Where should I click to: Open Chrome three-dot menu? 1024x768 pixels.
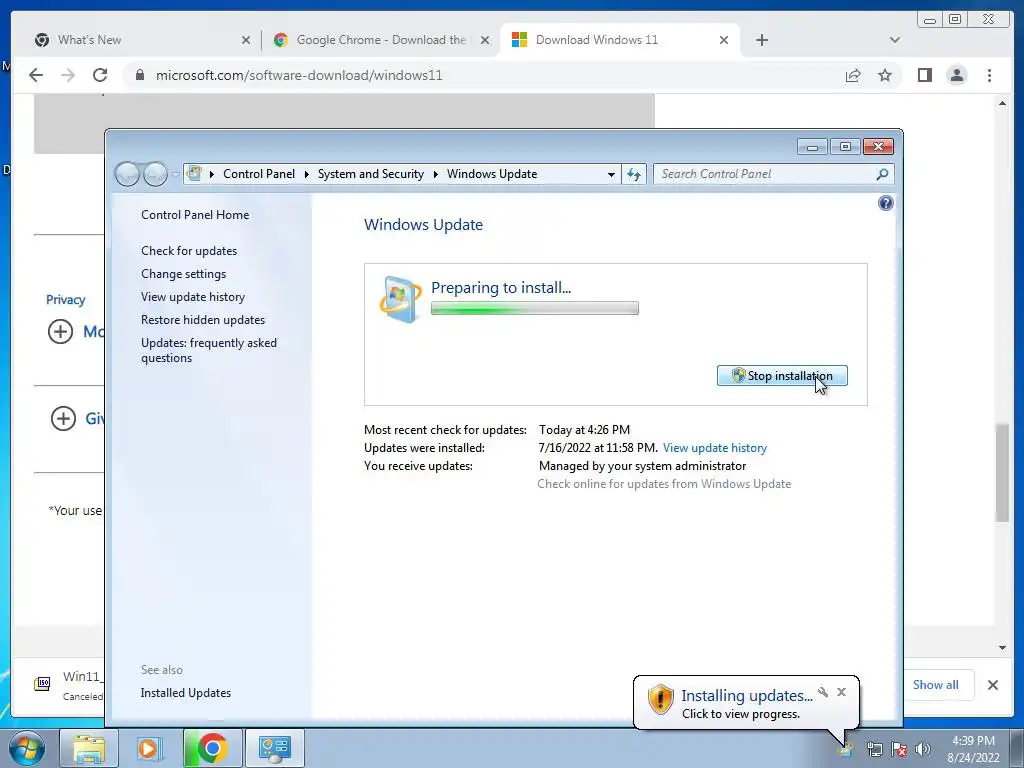click(x=989, y=75)
